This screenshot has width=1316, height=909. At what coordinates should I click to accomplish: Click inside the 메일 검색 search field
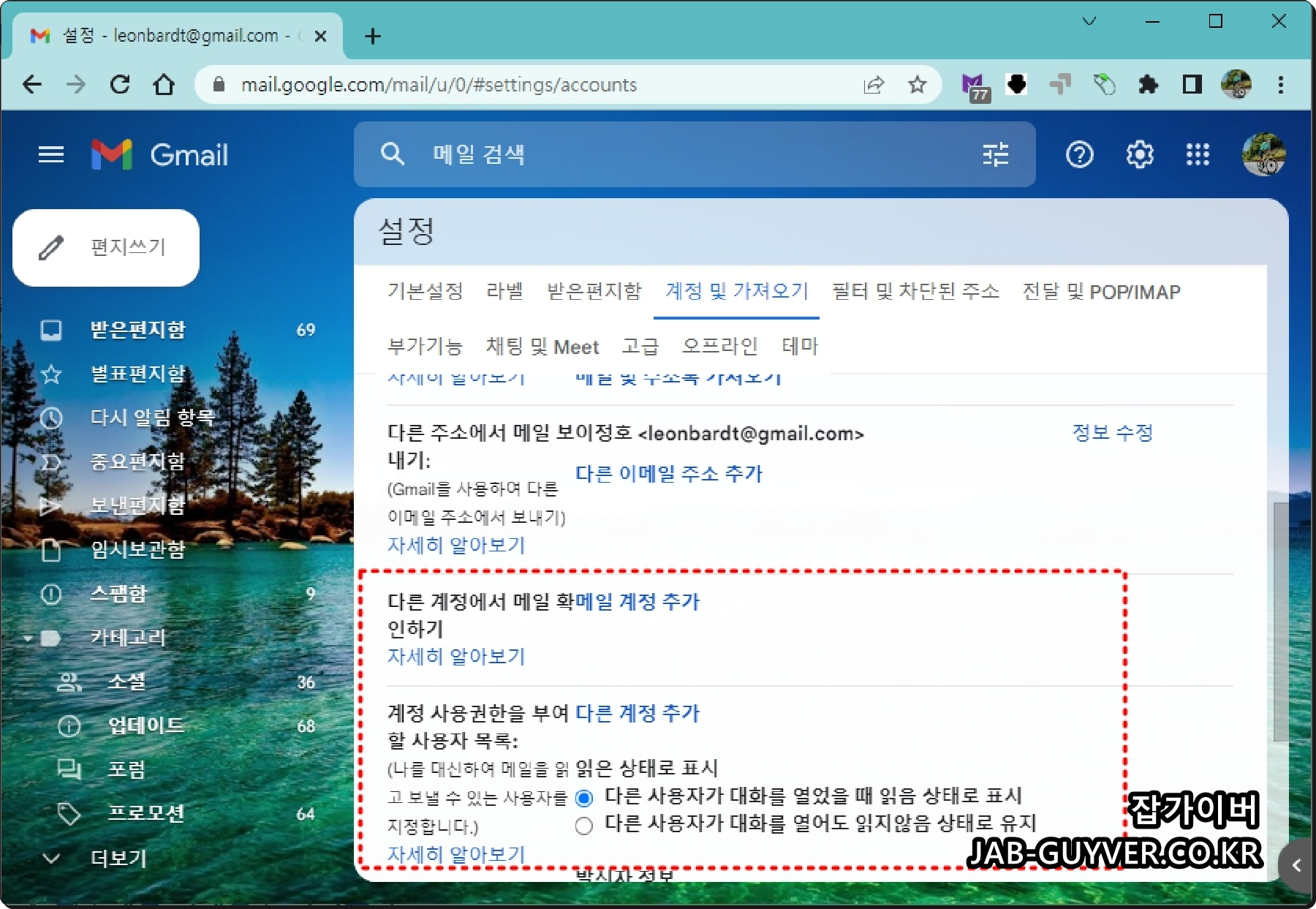[x=658, y=154]
